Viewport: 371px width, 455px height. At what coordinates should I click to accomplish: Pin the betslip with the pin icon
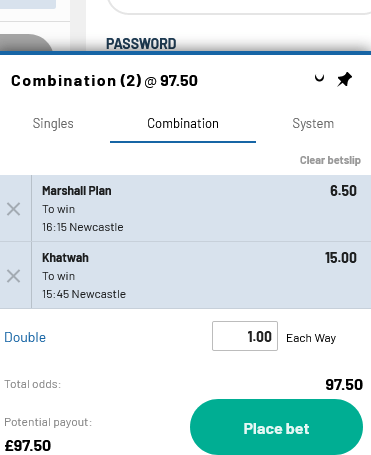(344, 79)
